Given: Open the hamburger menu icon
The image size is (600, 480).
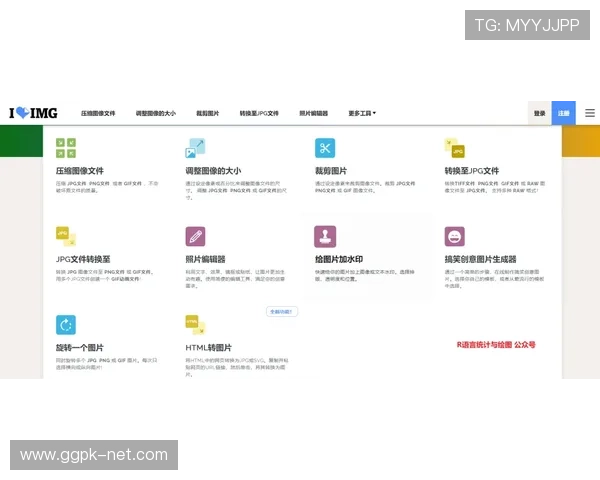Looking at the screenshot, I should pyautogui.click(x=590, y=113).
